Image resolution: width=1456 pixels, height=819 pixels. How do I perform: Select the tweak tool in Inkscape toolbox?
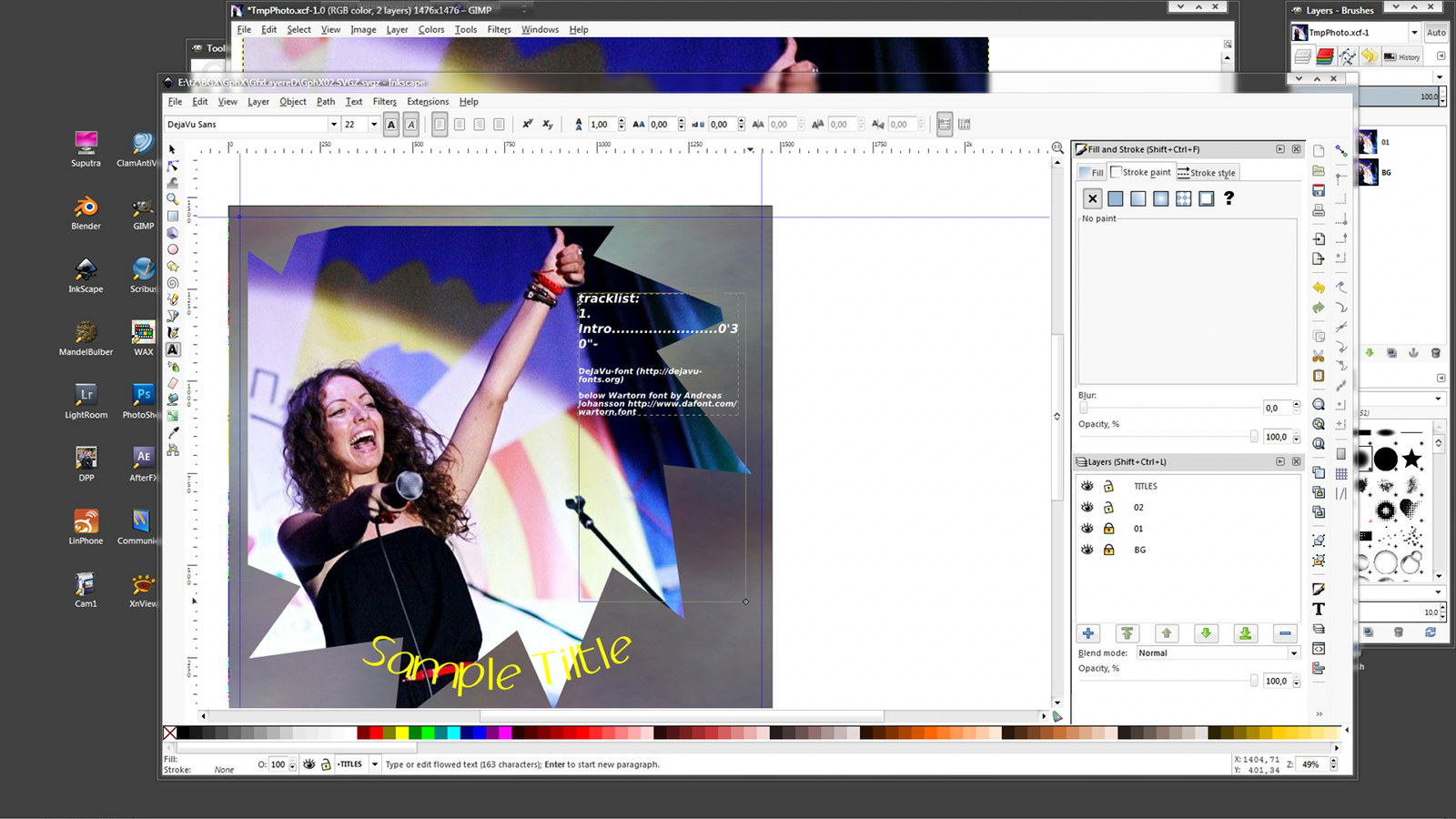(x=173, y=183)
